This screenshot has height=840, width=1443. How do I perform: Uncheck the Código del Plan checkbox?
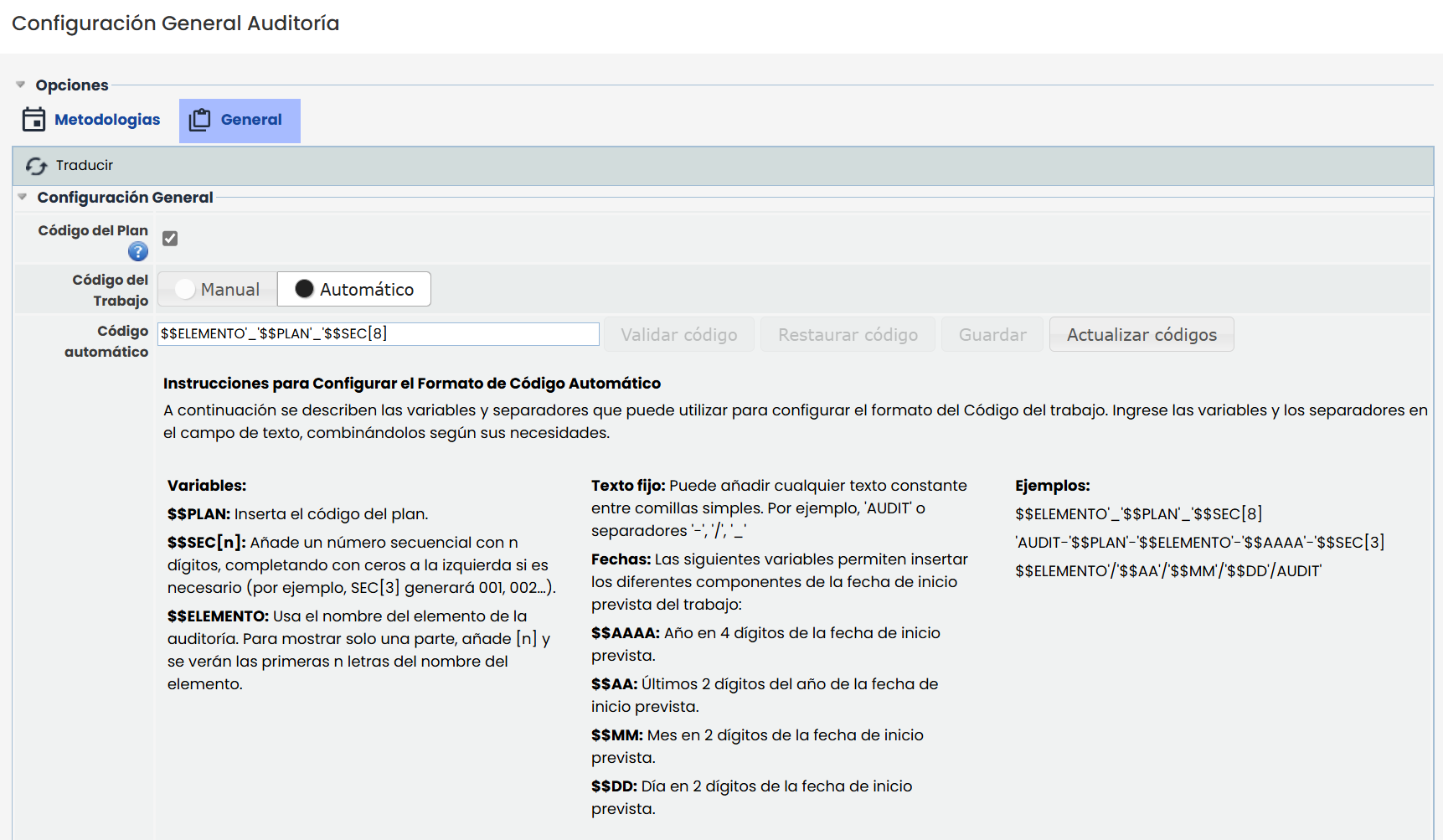pos(170,239)
